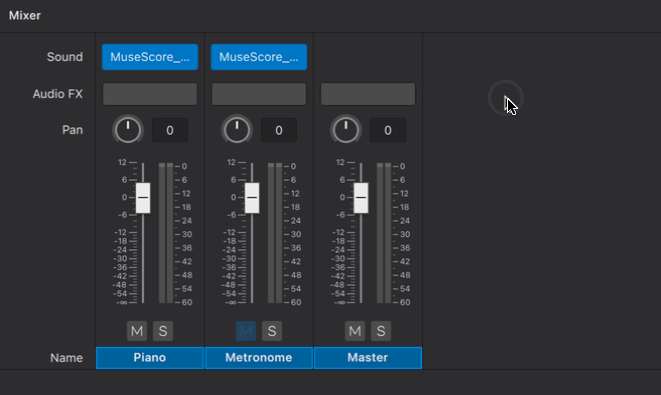The image size is (661, 395).
Task: Click the Piano pan knob
Action: pyautogui.click(x=128, y=130)
